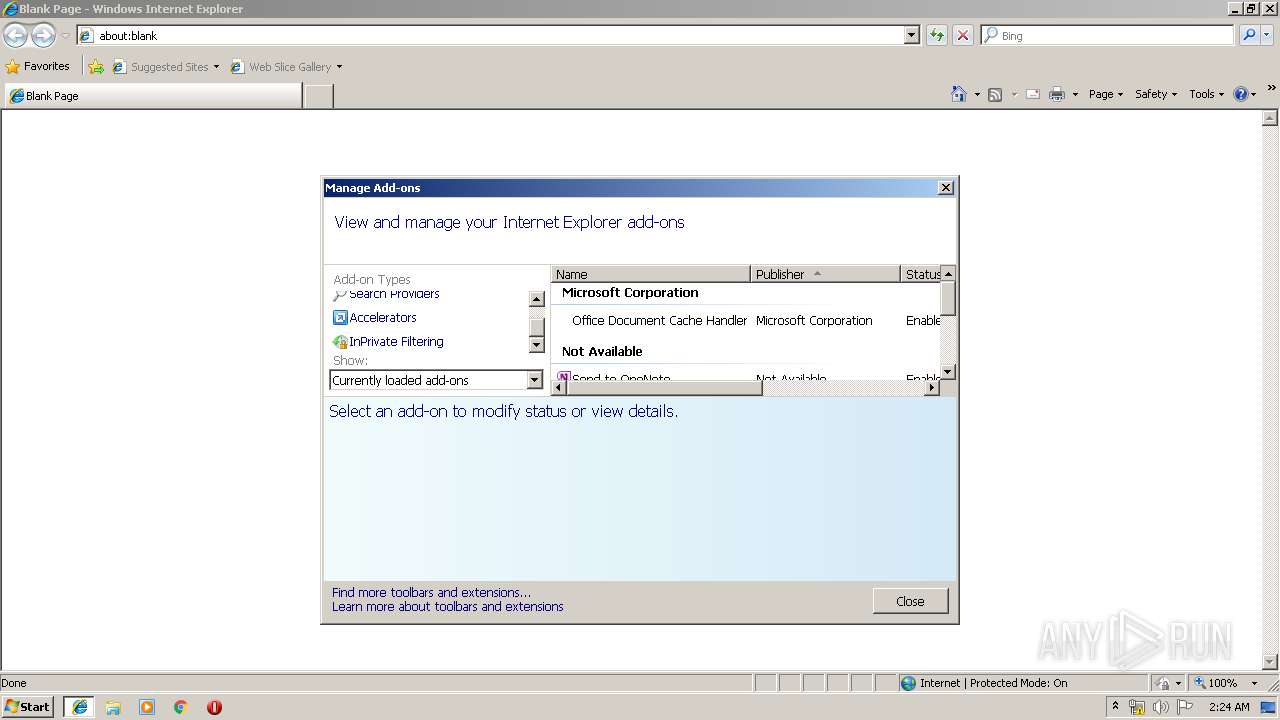Show hidden tray icons arrow
The image size is (1280, 720).
point(1116,706)
